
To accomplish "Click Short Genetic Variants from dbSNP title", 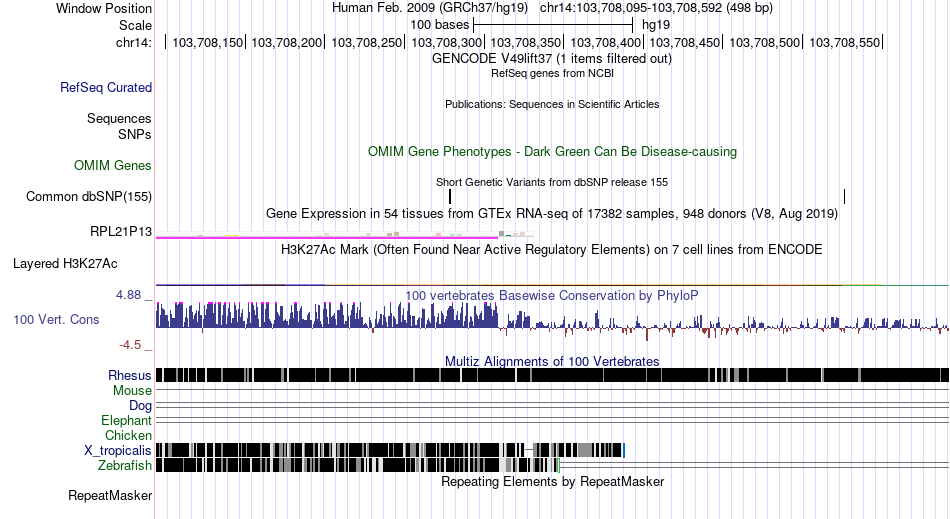I will pos(552,182).
